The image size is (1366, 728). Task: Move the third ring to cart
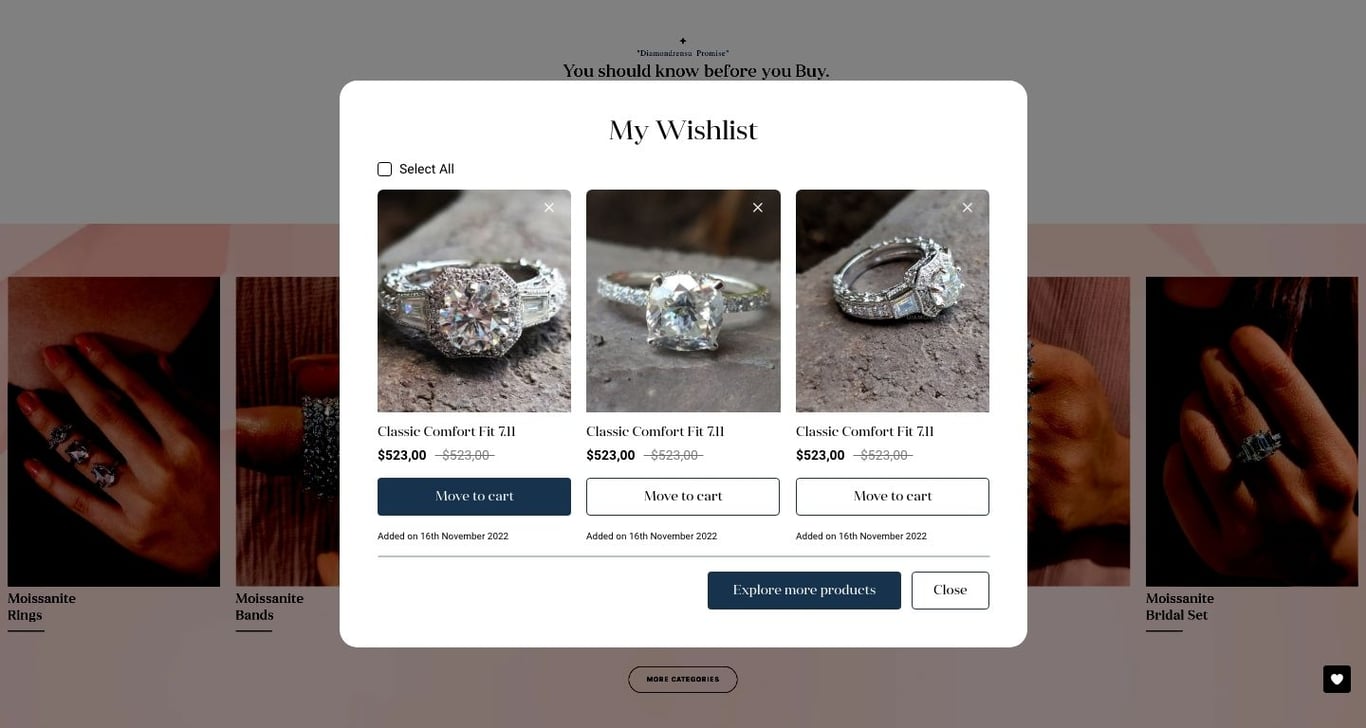point(892,497)
